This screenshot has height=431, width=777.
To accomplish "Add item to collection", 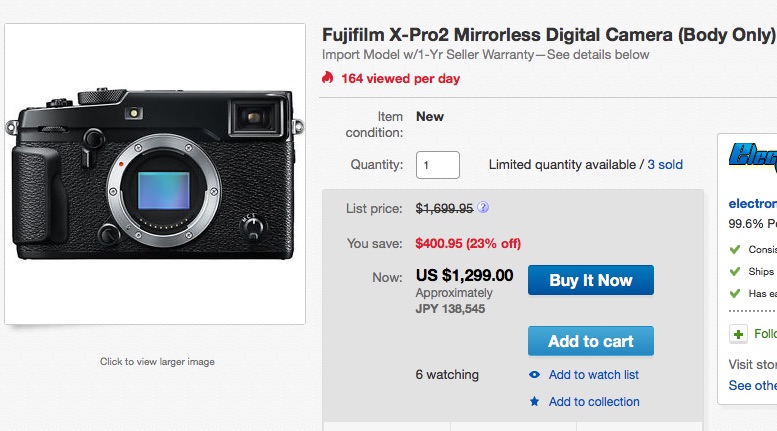I will [594, 401].
